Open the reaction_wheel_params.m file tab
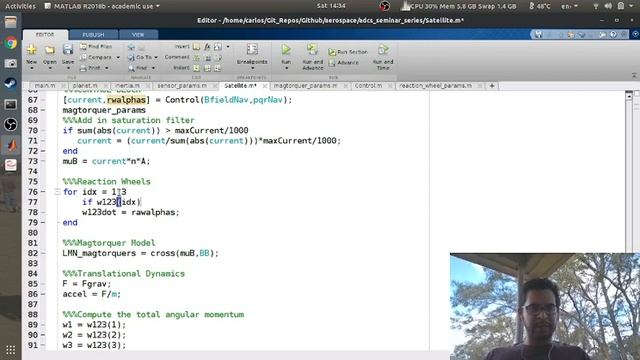This screenshot has width=640, height=360. [x=435, y=86]
